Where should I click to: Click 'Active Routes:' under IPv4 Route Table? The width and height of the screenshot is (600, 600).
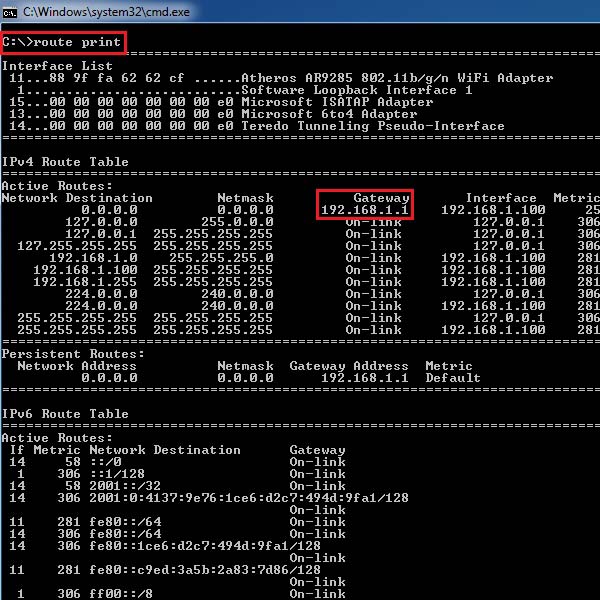coord(57,186)
